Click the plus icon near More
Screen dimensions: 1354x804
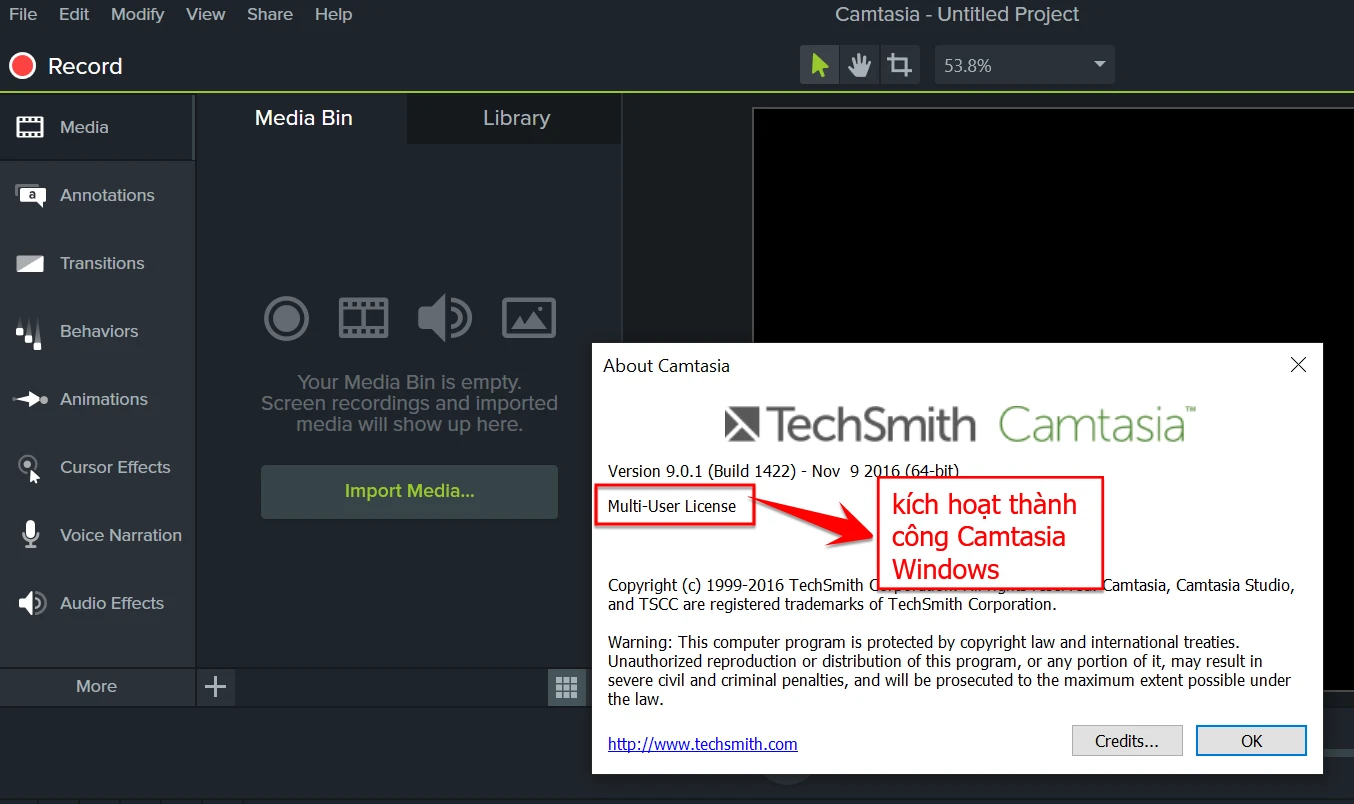point(216,687)
